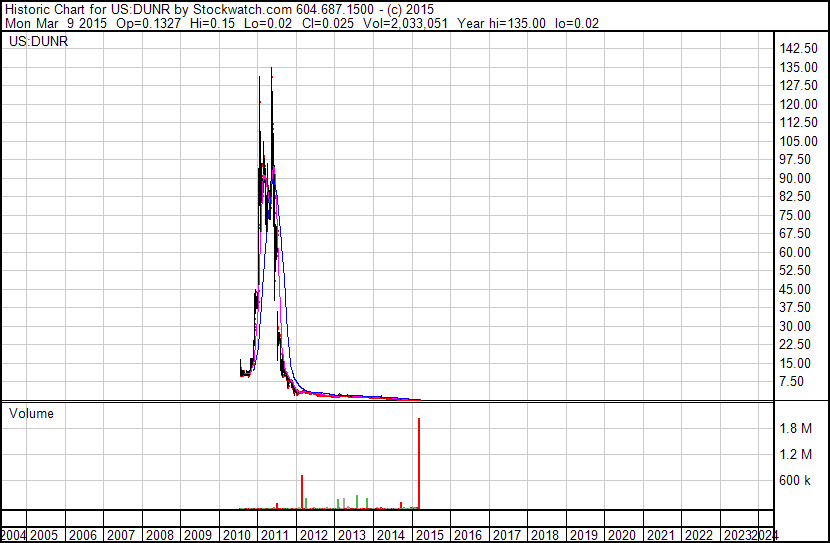Click the 2004 label on the time axis
This screenshot has height=543, width=830.
(14, 535)
